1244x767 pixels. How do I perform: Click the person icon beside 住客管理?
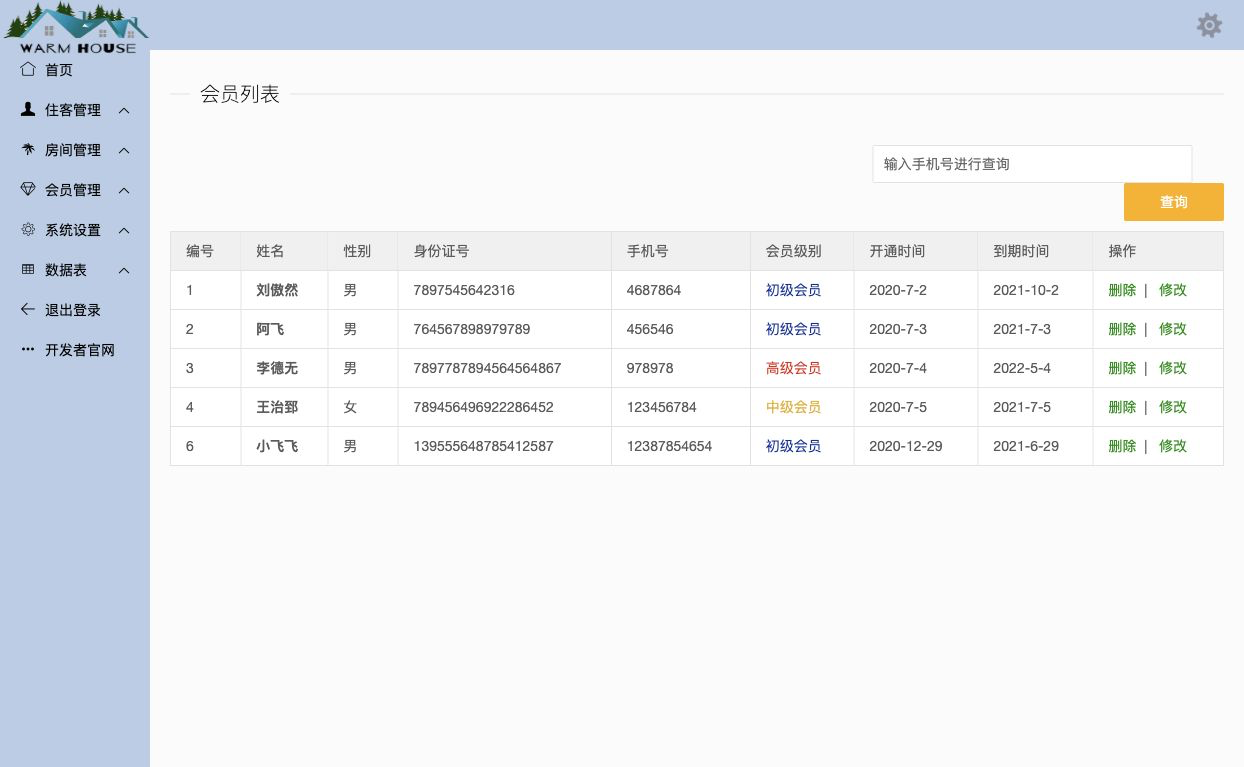[x=28, y=109]
